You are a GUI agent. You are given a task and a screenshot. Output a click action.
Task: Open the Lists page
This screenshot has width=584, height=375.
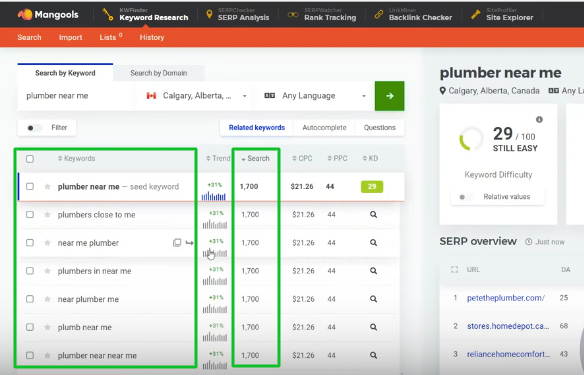(111, 37)
